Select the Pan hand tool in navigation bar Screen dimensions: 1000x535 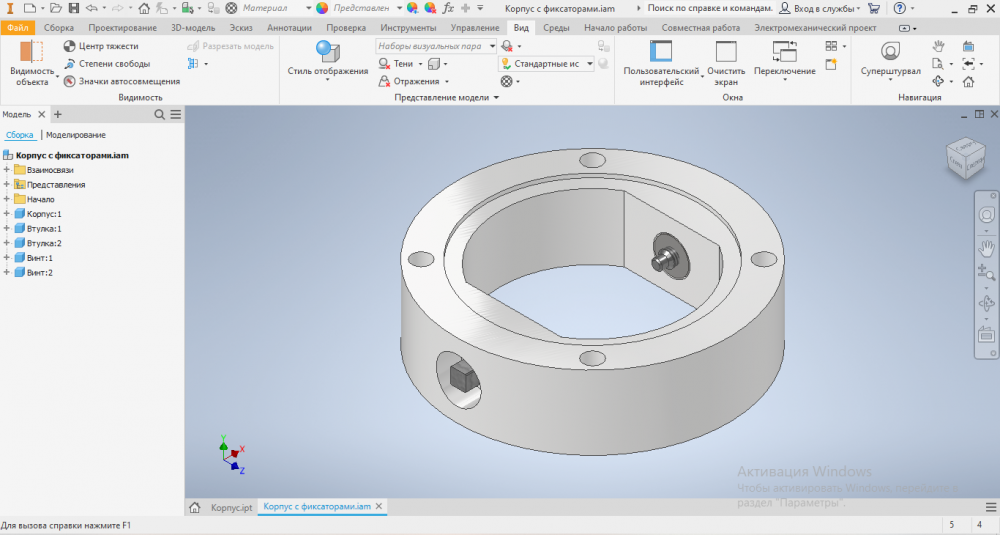[986, 247]
